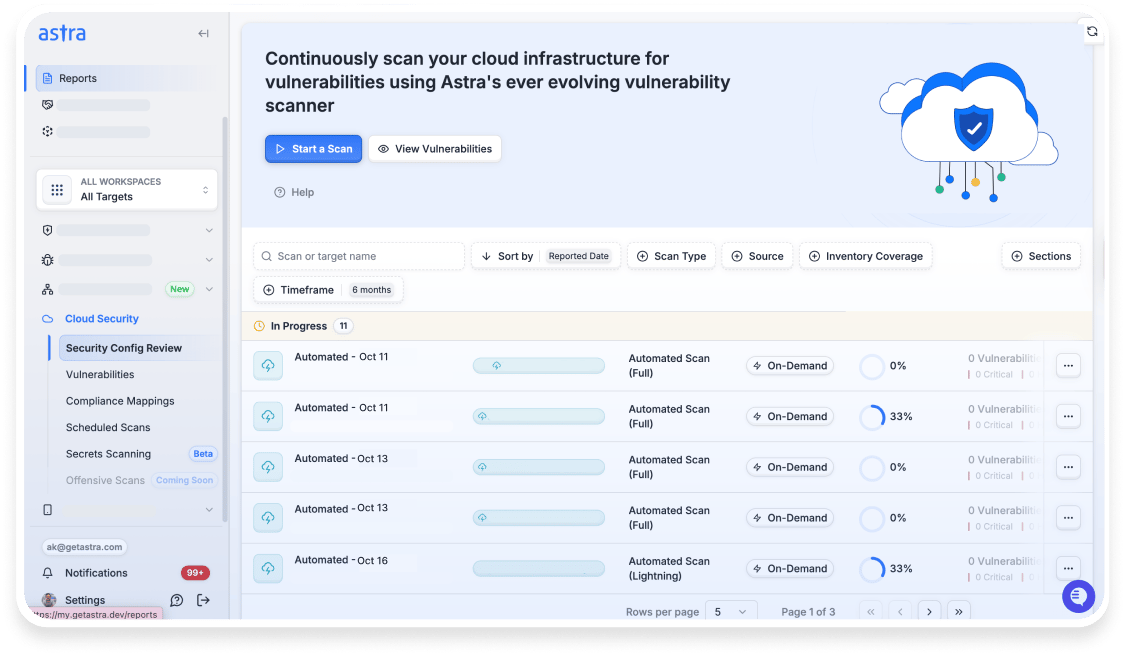Open more options for Oct 16 scan

(x=1069, y=568)
